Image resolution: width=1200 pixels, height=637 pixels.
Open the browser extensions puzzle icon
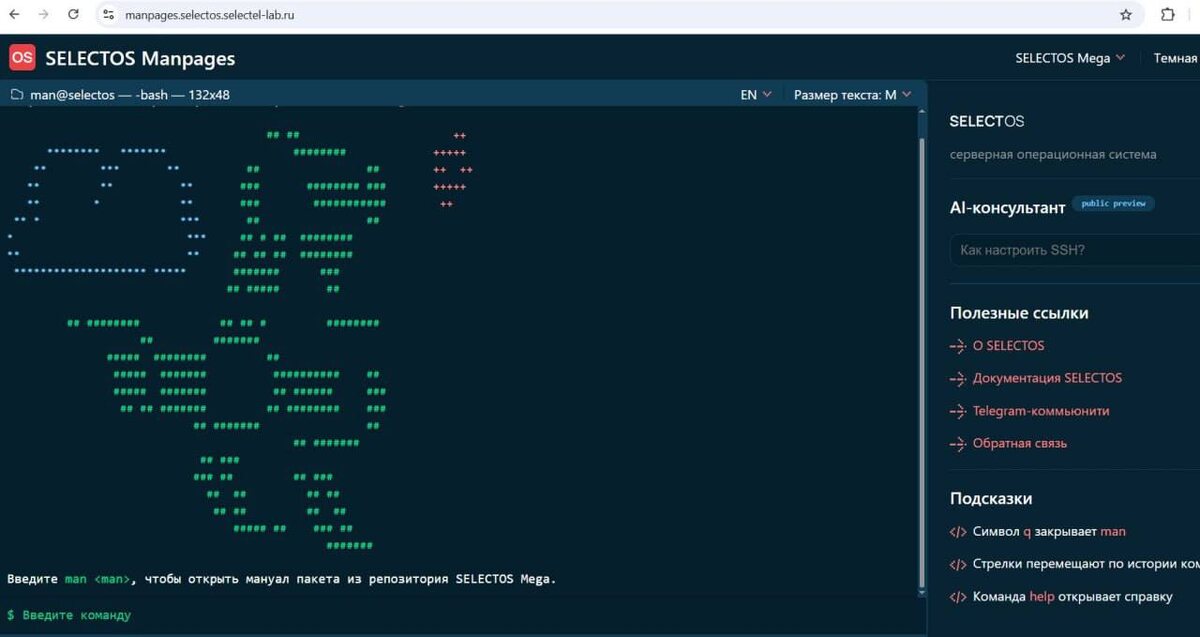click(1167, 15)
